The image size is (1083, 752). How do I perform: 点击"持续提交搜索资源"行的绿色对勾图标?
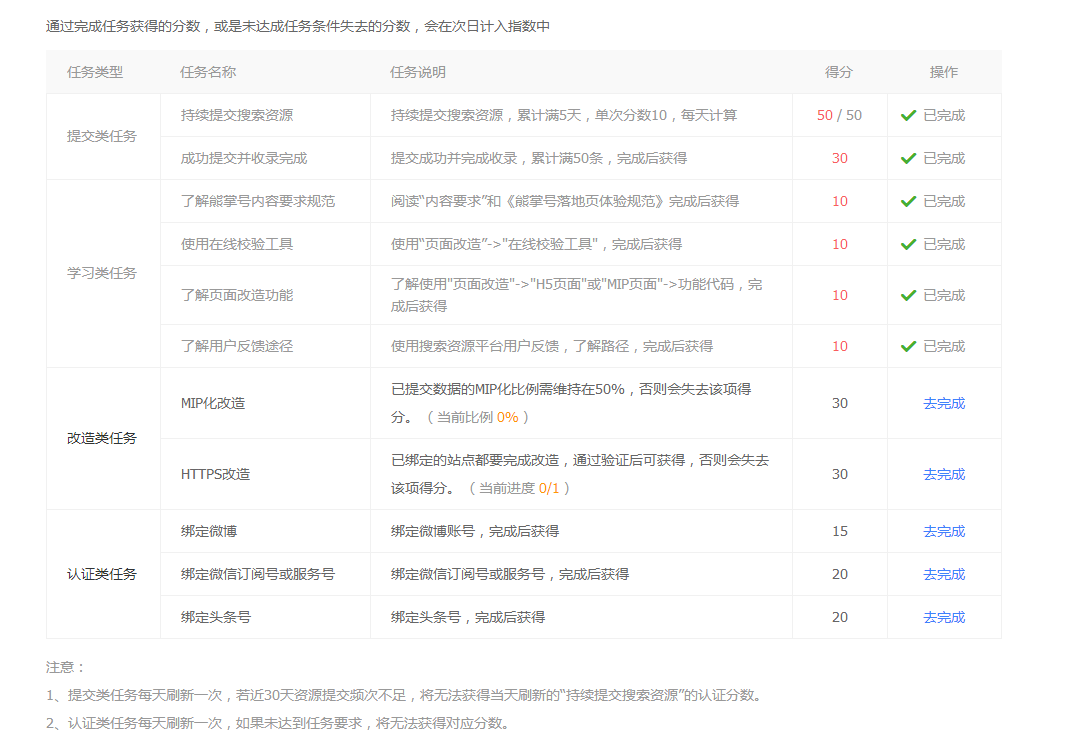coord(908,115)
